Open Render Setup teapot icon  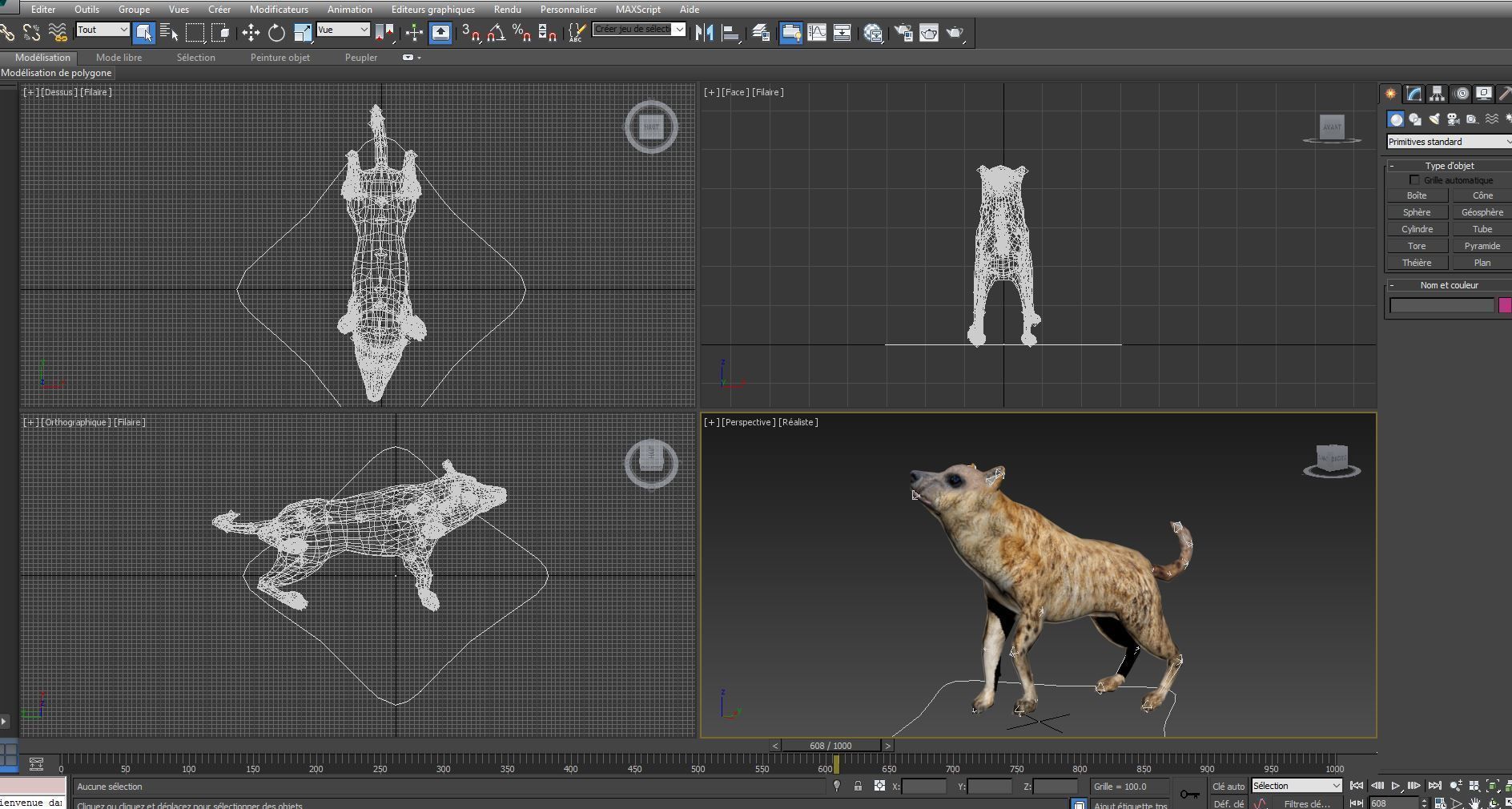click(x=903, y=32)
